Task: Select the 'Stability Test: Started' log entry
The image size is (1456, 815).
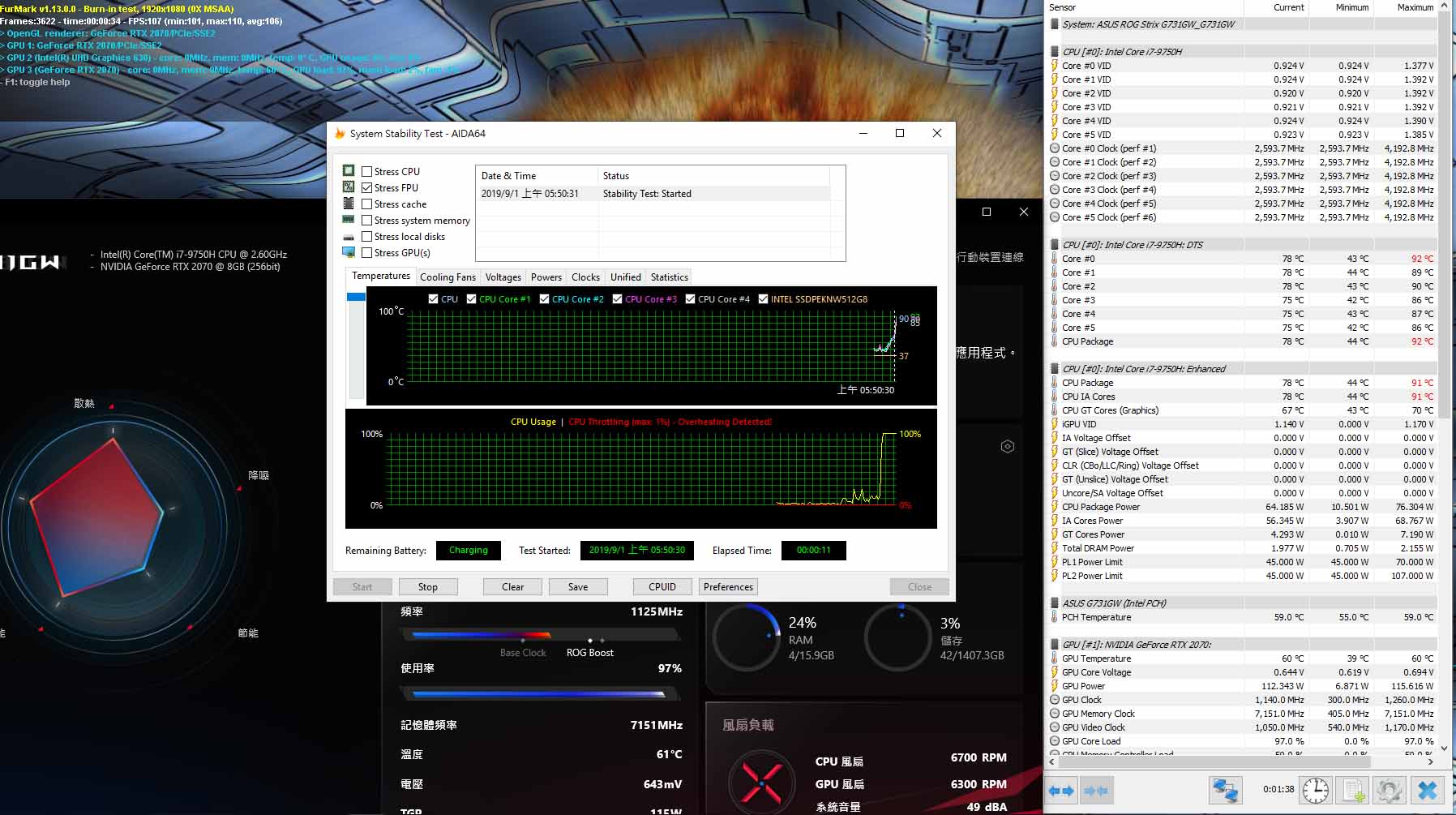Action: 653,194
